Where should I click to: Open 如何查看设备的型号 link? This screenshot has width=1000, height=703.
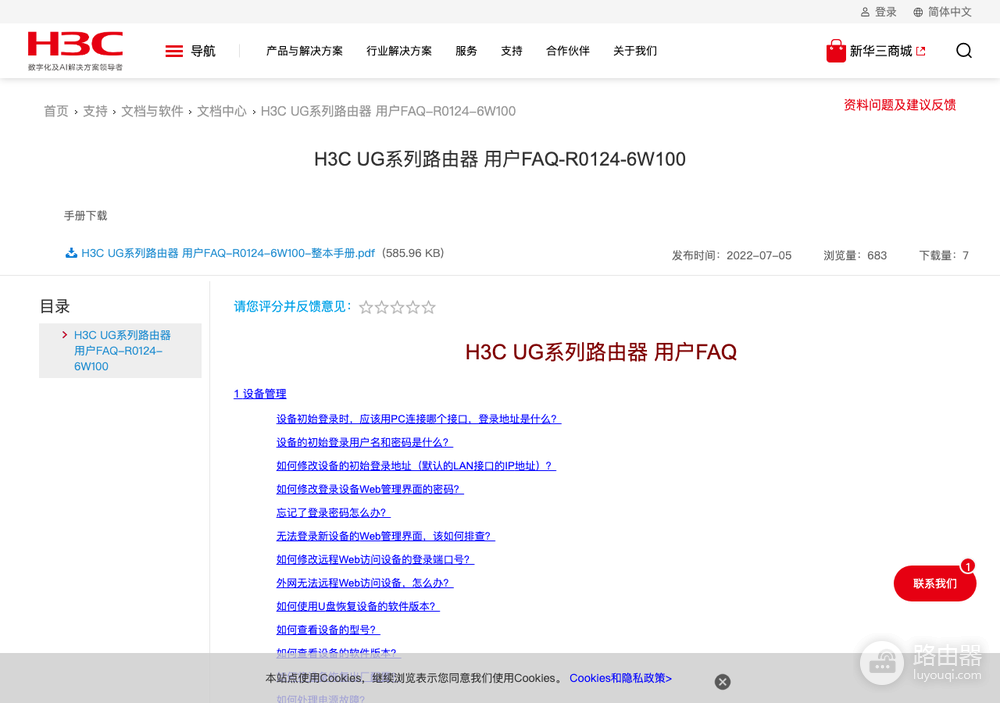pyautogui.click(x=328, y=630)
